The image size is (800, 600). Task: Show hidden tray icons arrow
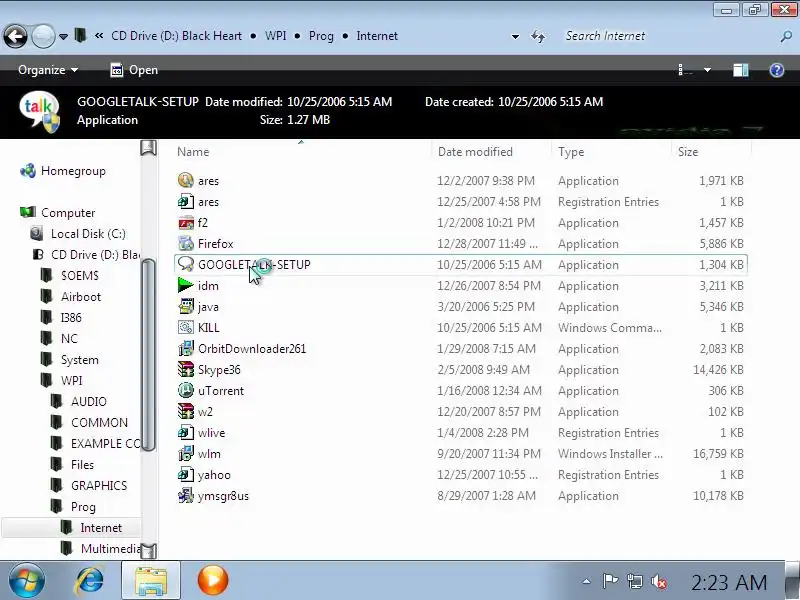click(587, 581)
